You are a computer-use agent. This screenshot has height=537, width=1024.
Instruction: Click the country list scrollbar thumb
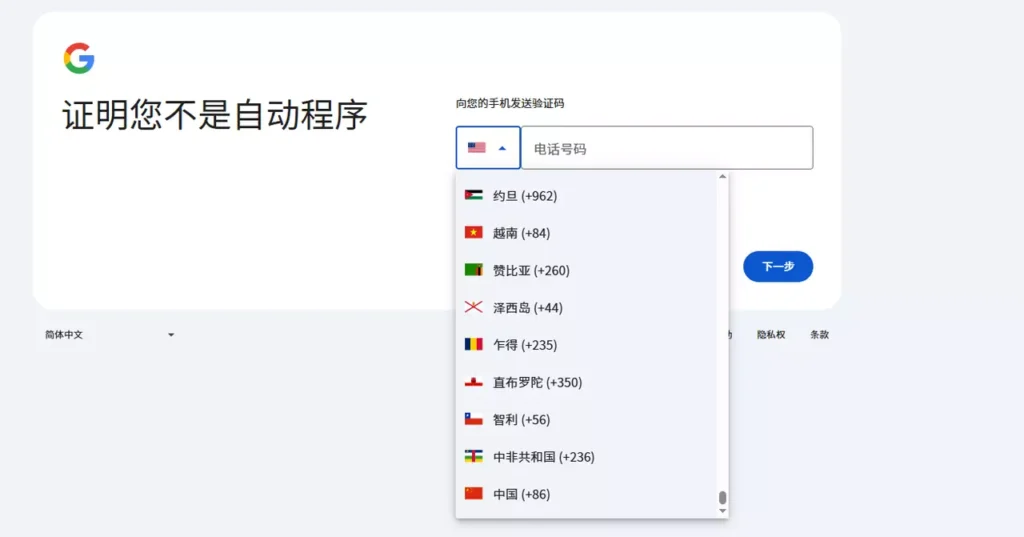[x=722, y=498]
